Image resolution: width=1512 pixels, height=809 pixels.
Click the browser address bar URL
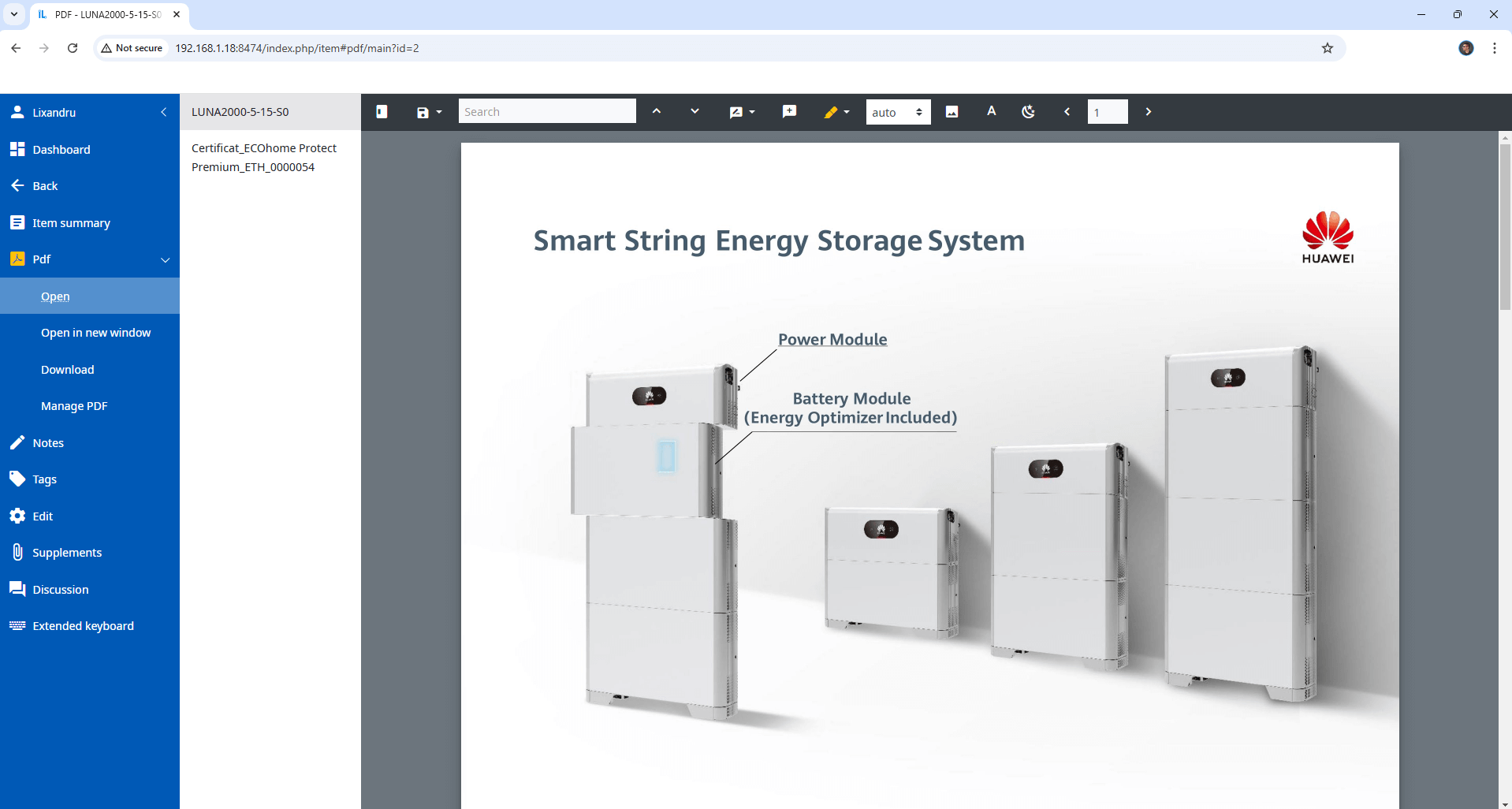[297, 48]
